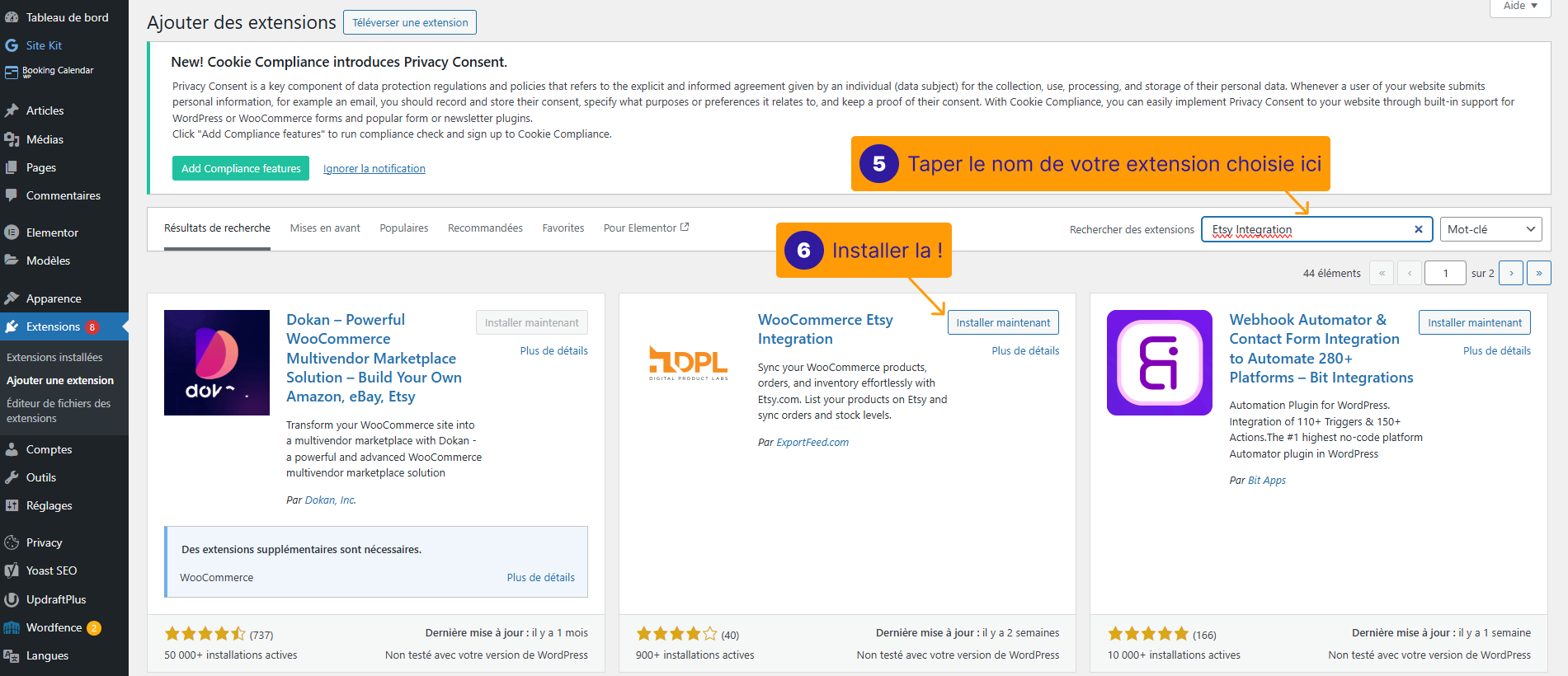Click Add Compliance features button
The height and width of the screenshot is (676, 1568).
241,168
